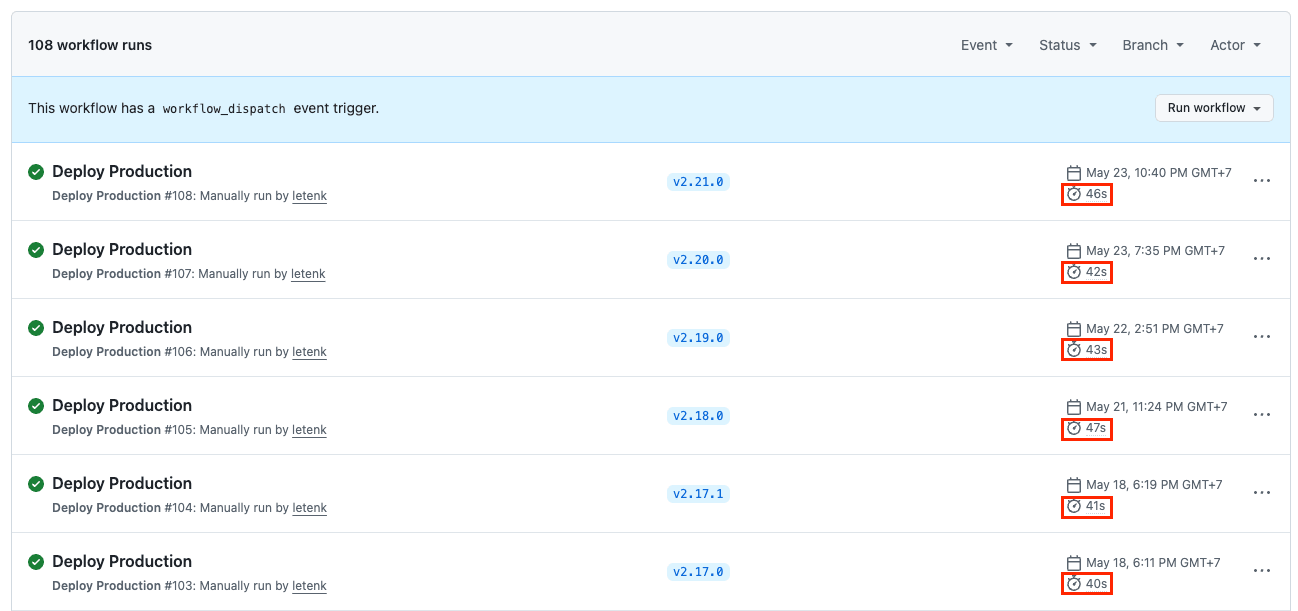
Task: Open the three-dot menu for run #104
Action: 1262,493
